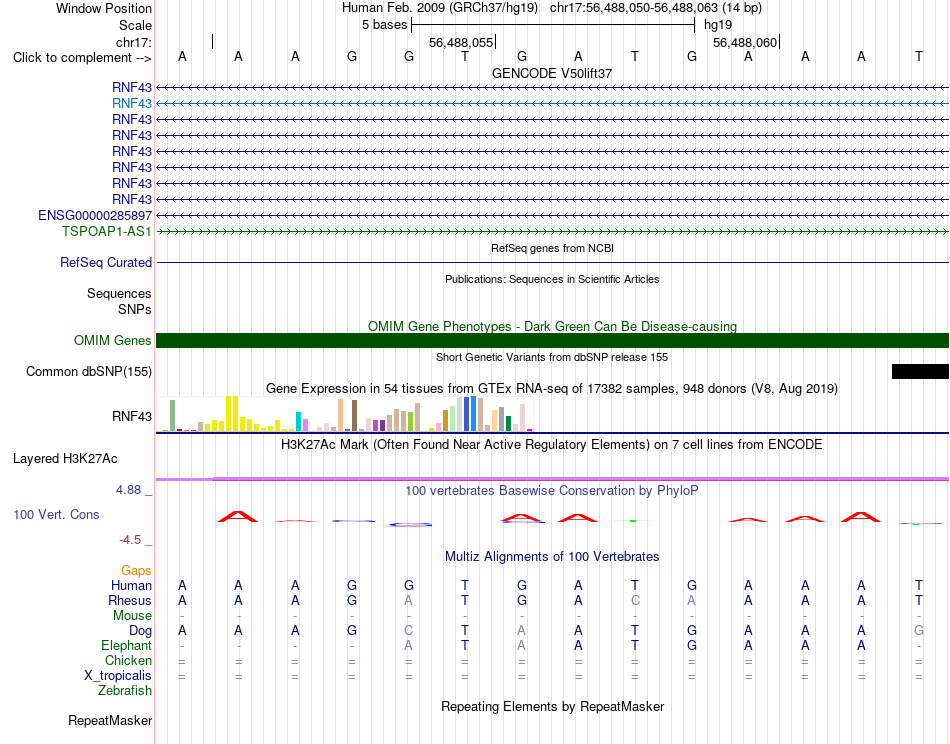Open 'Publications: Sequences in Scientific Articles' title
Viewport: 950px width, 744px height.
tap(552, 279)
